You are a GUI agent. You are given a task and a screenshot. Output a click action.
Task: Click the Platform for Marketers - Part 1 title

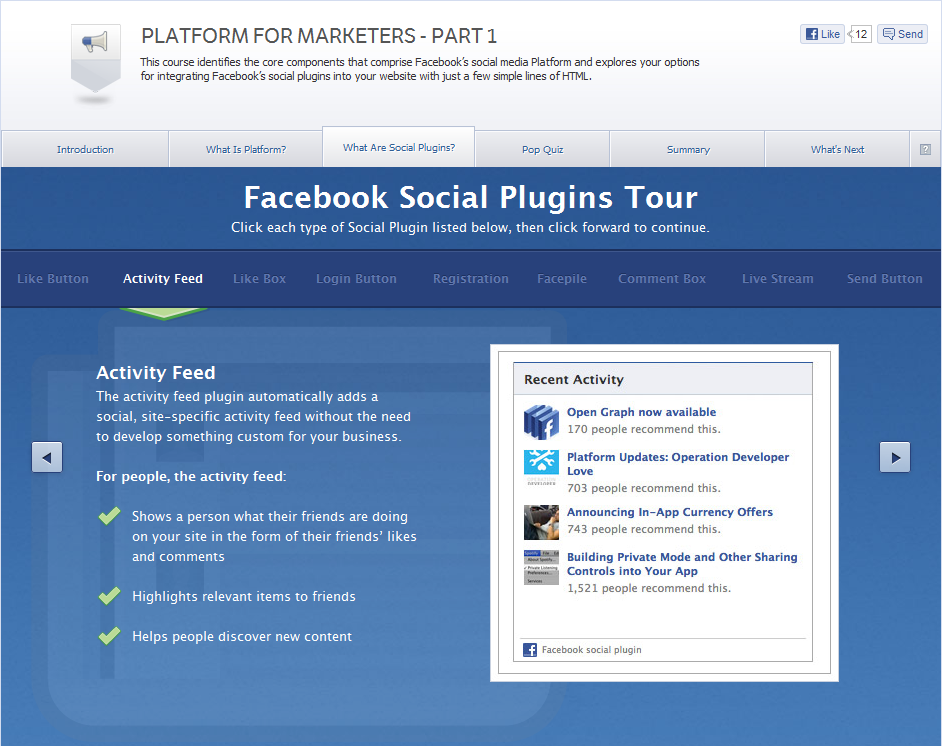click(319, 36)
